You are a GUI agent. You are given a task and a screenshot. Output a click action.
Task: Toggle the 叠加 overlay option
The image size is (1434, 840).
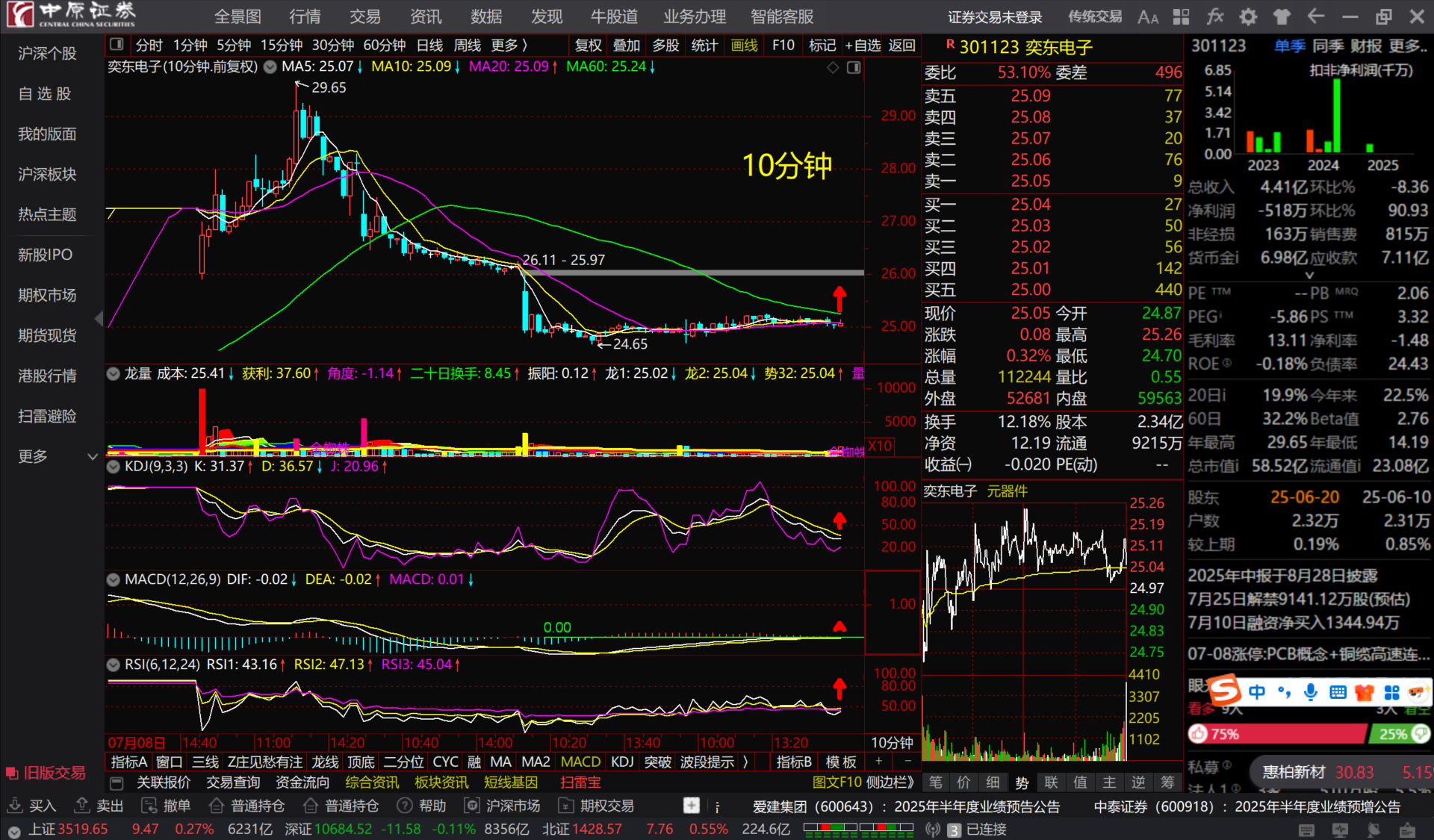click(627, 46)
